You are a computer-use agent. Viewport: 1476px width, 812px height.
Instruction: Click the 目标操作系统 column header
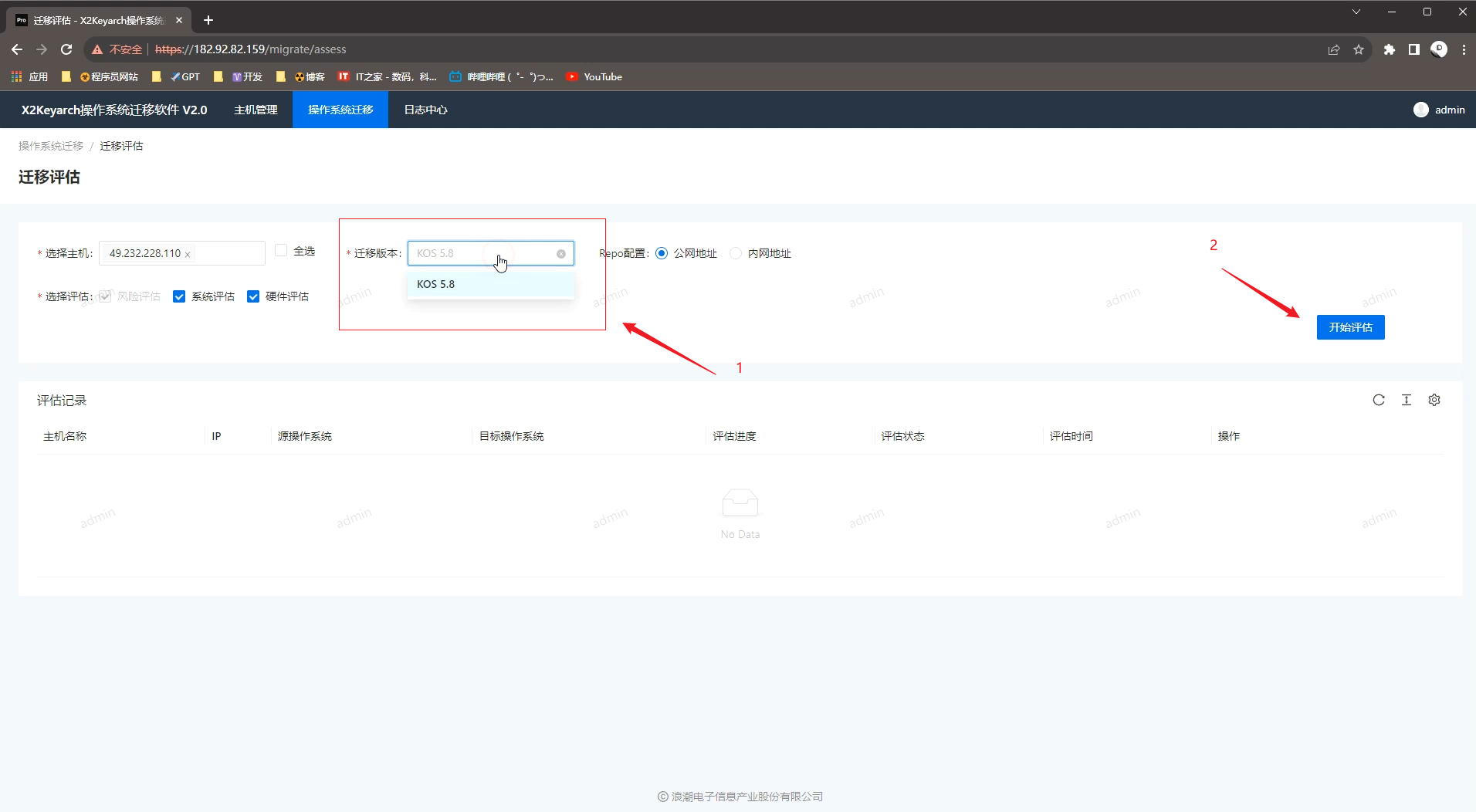(x=512, y=436)
